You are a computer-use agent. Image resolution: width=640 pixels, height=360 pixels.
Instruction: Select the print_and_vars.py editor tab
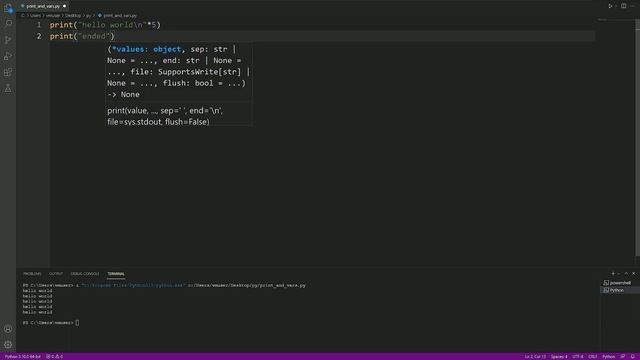pos(43,6)
